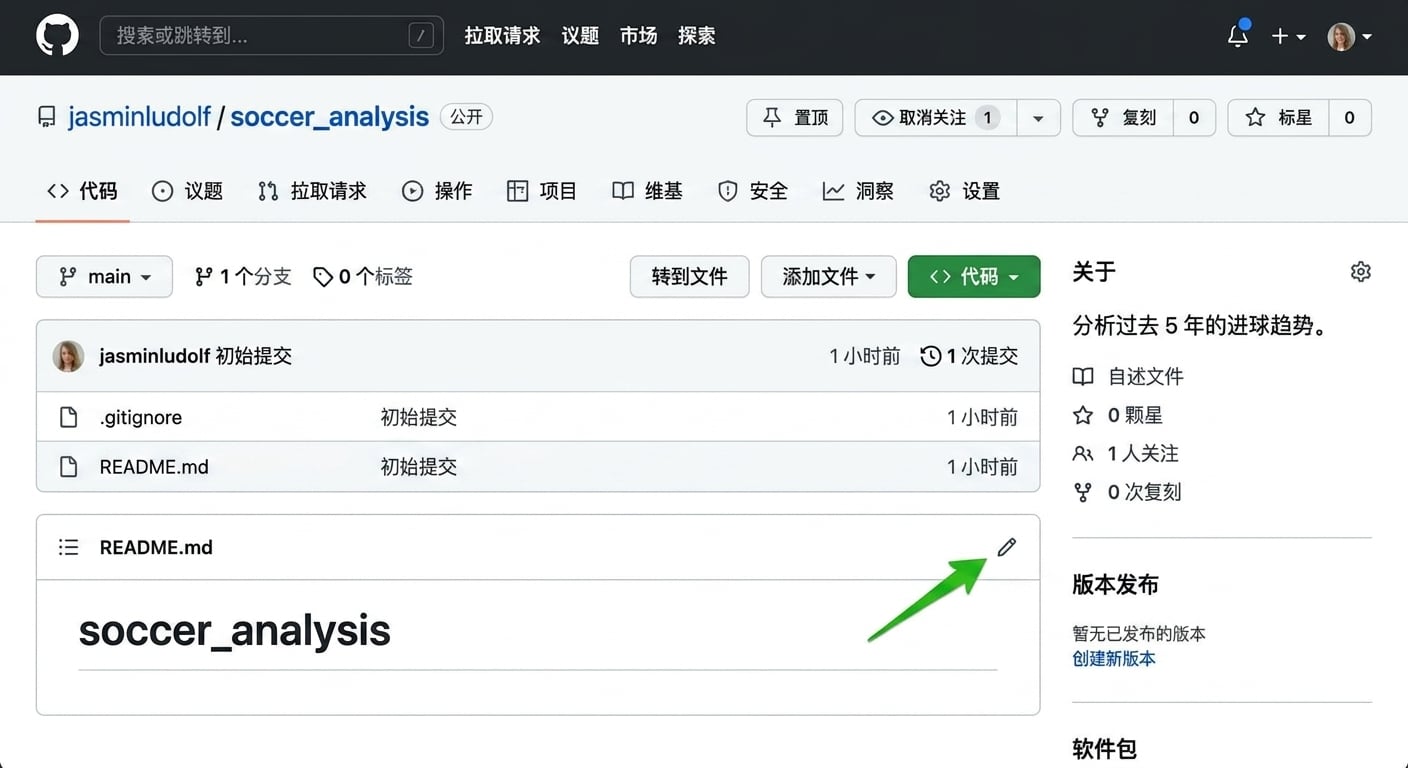Expand the 添加文件 dropdown
1408x768 pixels.
(829, 277)
